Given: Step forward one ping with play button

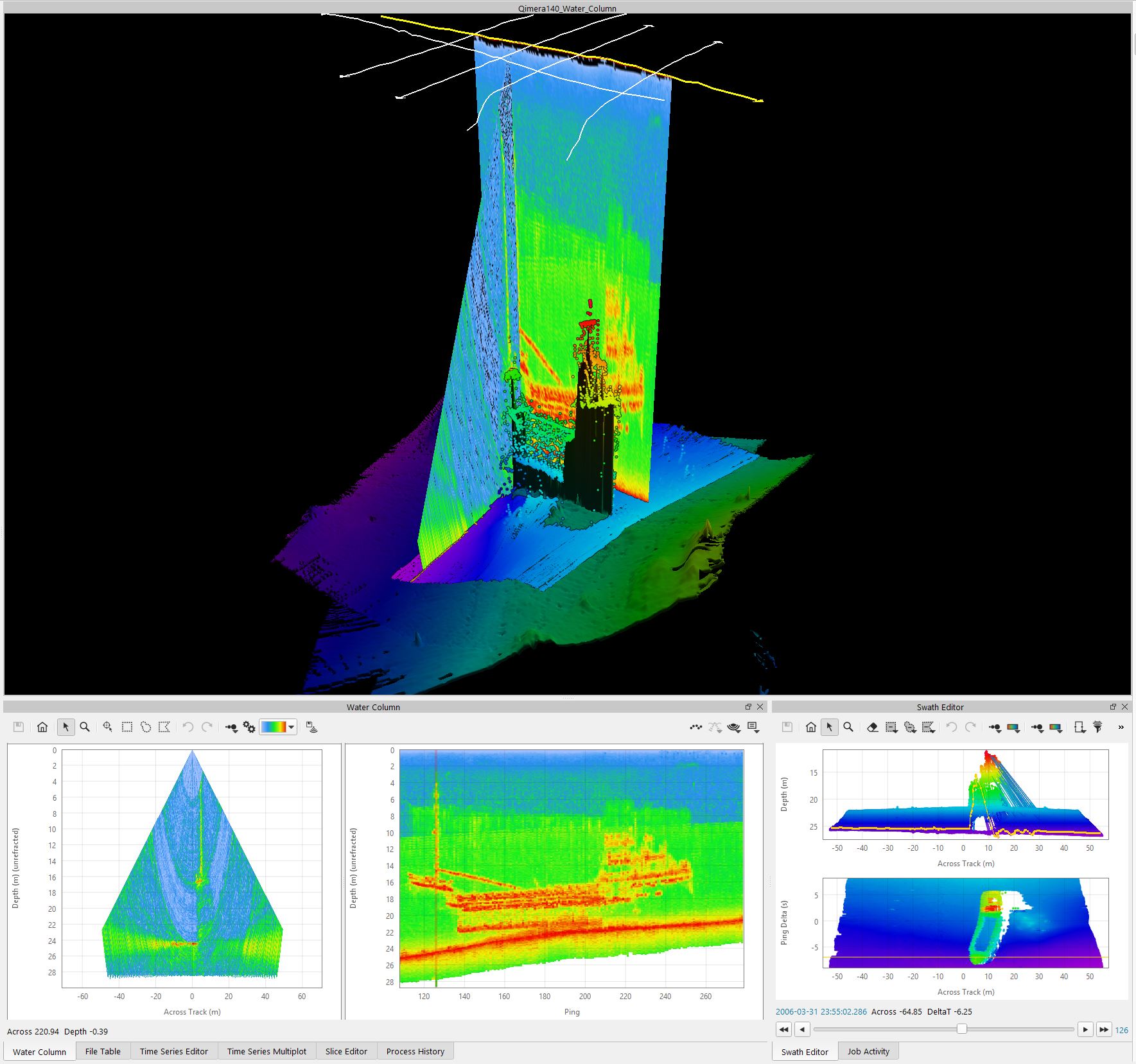Looking at the screenshot, I should (x=1085, y=1029).
